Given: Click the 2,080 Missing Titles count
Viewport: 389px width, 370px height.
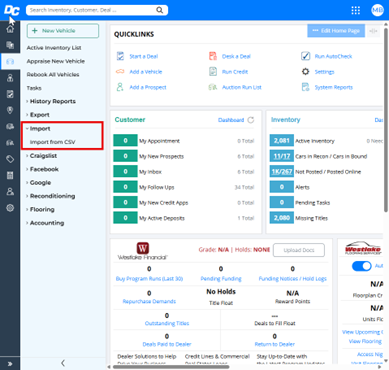Looking at the screenshot, I should point(282,218).
